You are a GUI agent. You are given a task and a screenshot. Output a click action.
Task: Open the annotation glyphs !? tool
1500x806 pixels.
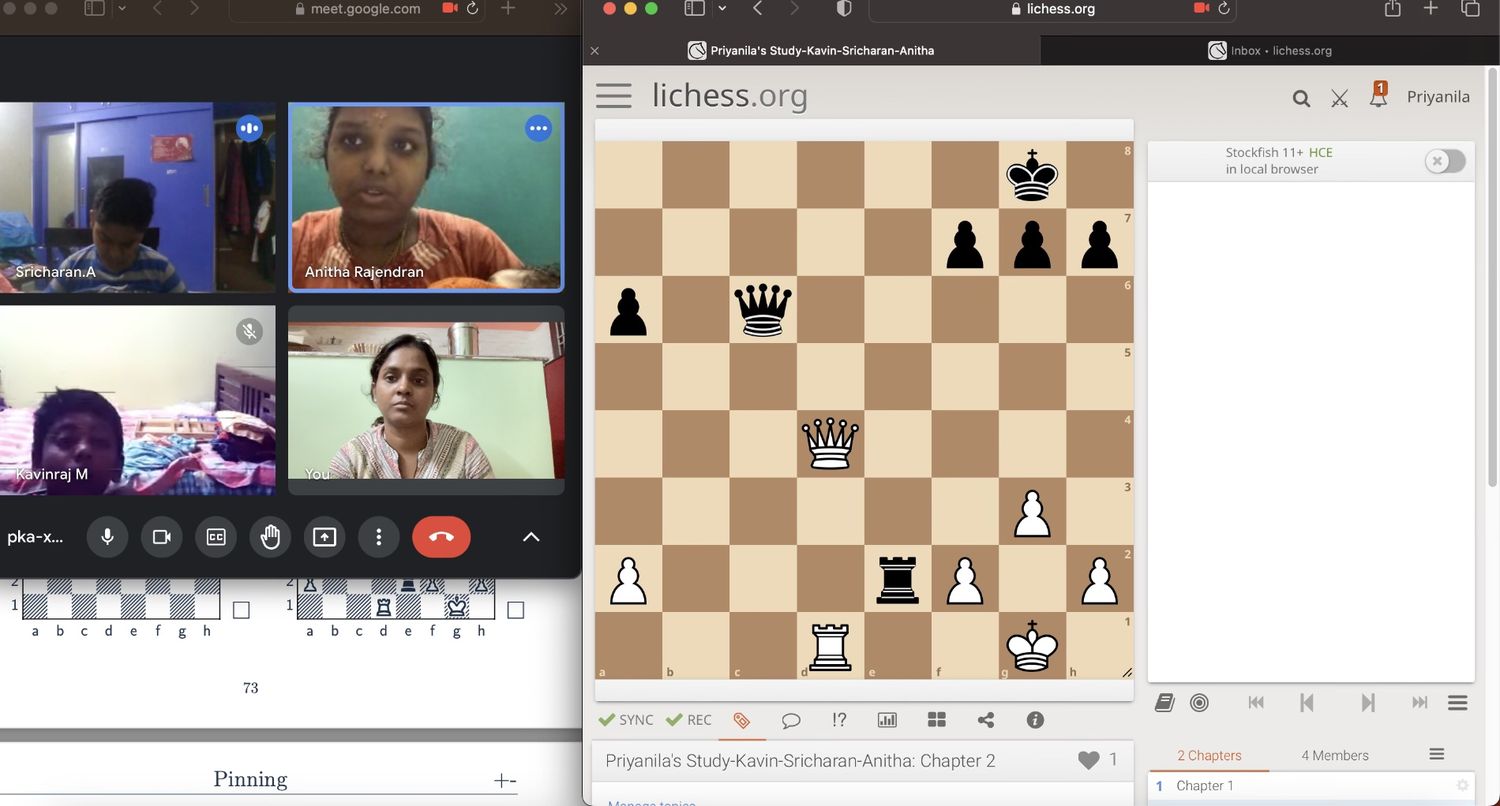click(839, 720)
